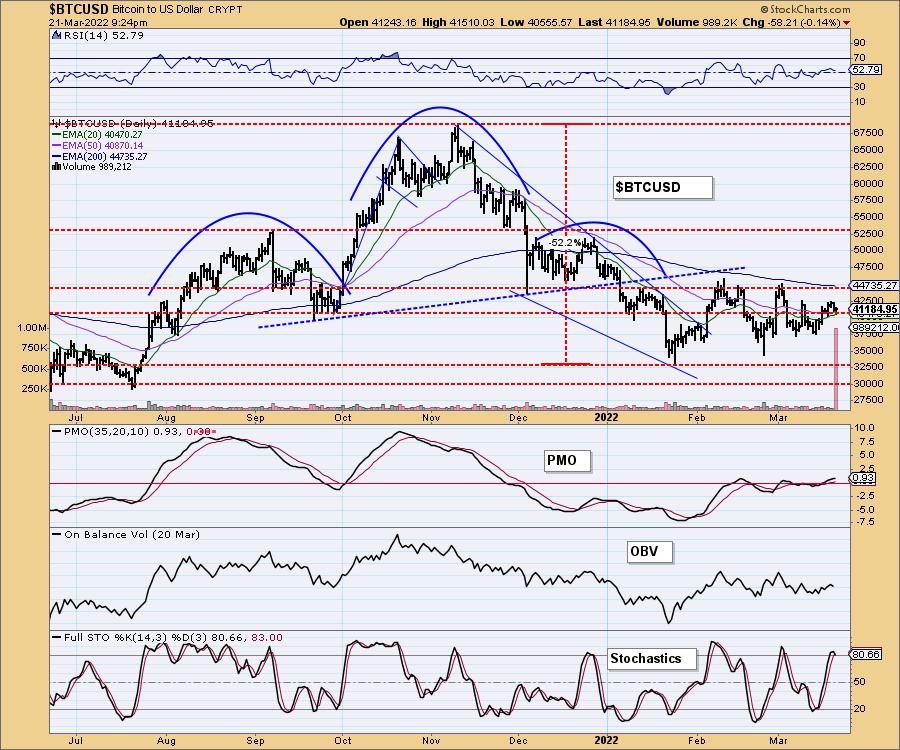Click the RSI(14) 52.79 indicator label

(x=103, y=36)
